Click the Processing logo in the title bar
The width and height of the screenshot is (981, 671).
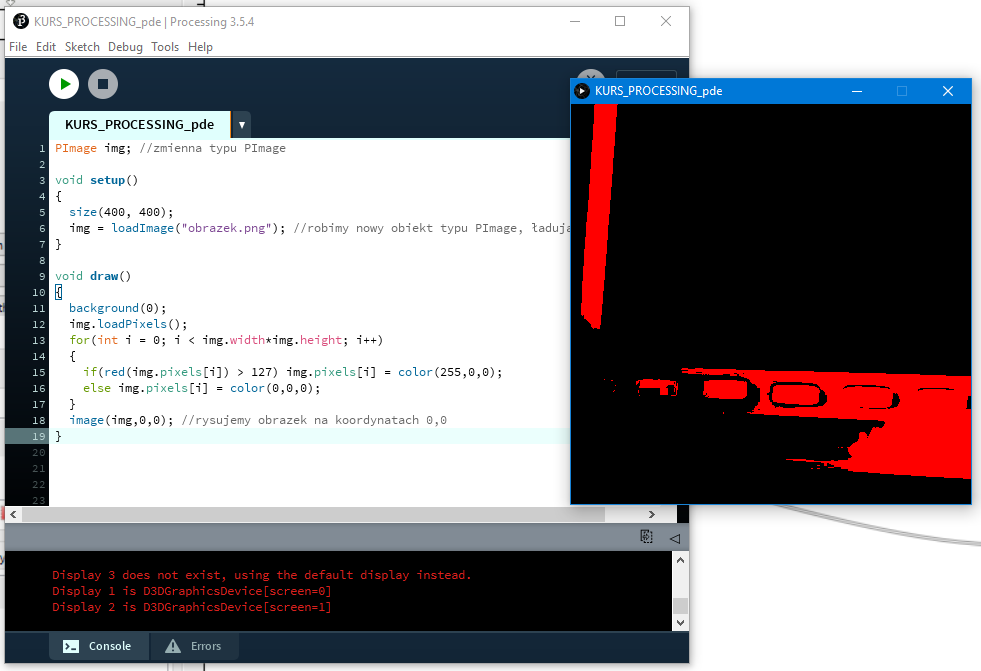tap(21, 21)
